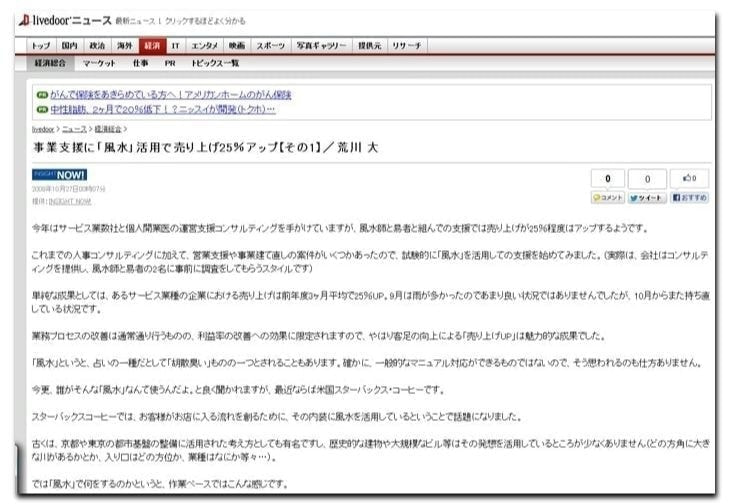This screenshot has width=730, height=504.
Task: Select the 経済総合 sub-tab
Action: [50, 63]
